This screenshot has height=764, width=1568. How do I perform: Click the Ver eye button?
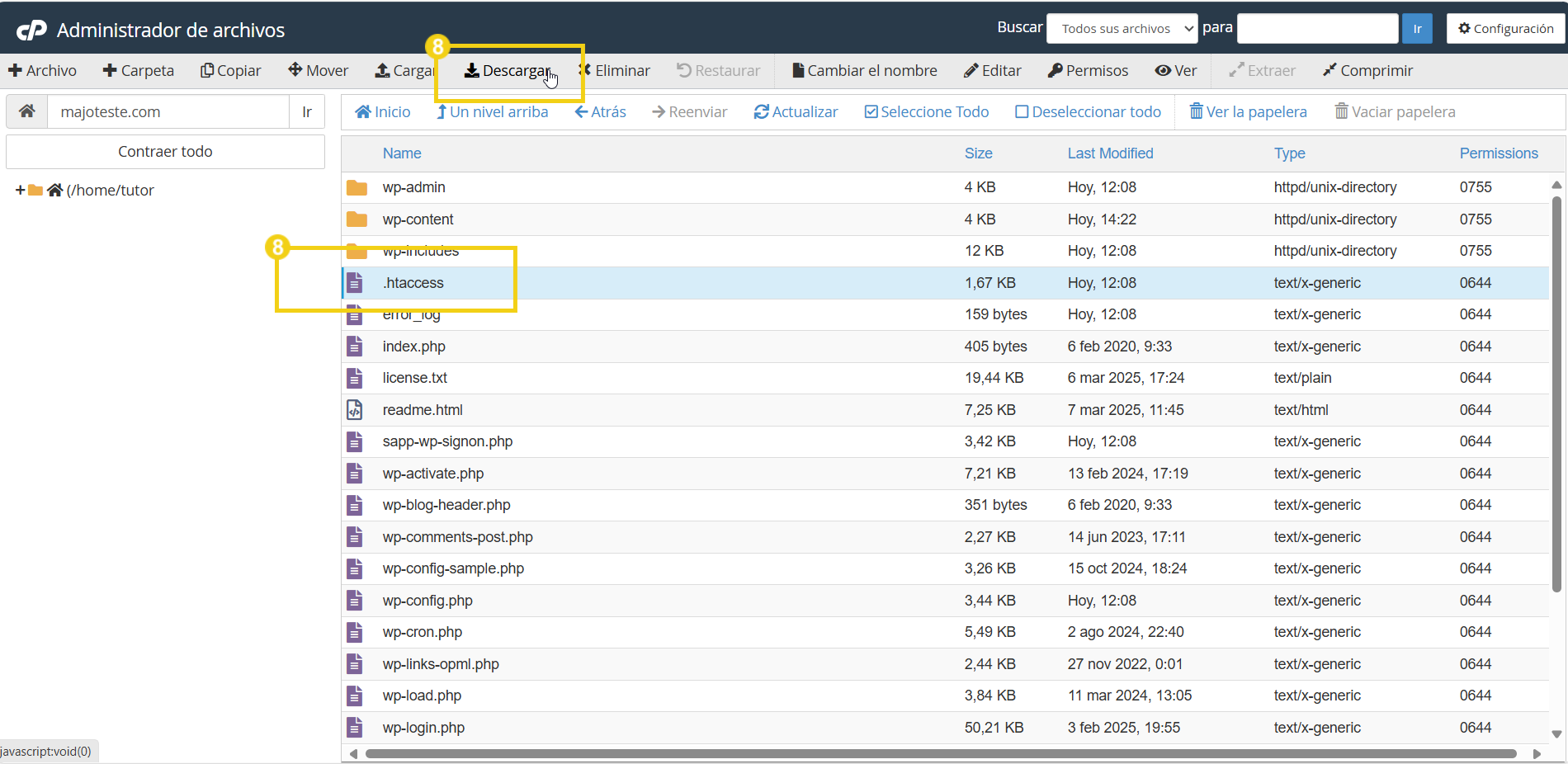point(1176,71)
